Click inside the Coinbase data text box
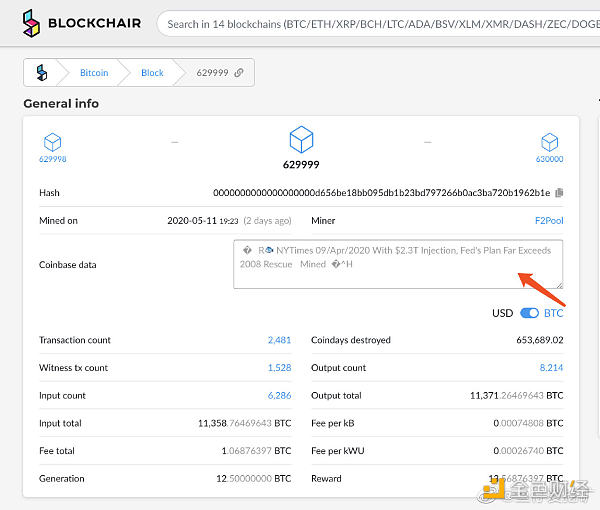This screenshot has height=510, width=600. point(398,265)
